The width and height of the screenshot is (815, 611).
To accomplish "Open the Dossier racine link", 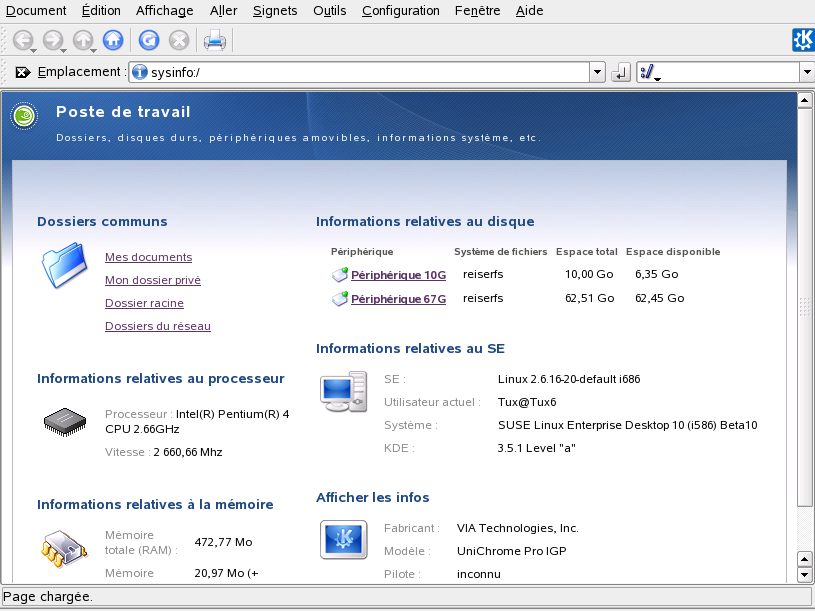I will click(144, 303).
